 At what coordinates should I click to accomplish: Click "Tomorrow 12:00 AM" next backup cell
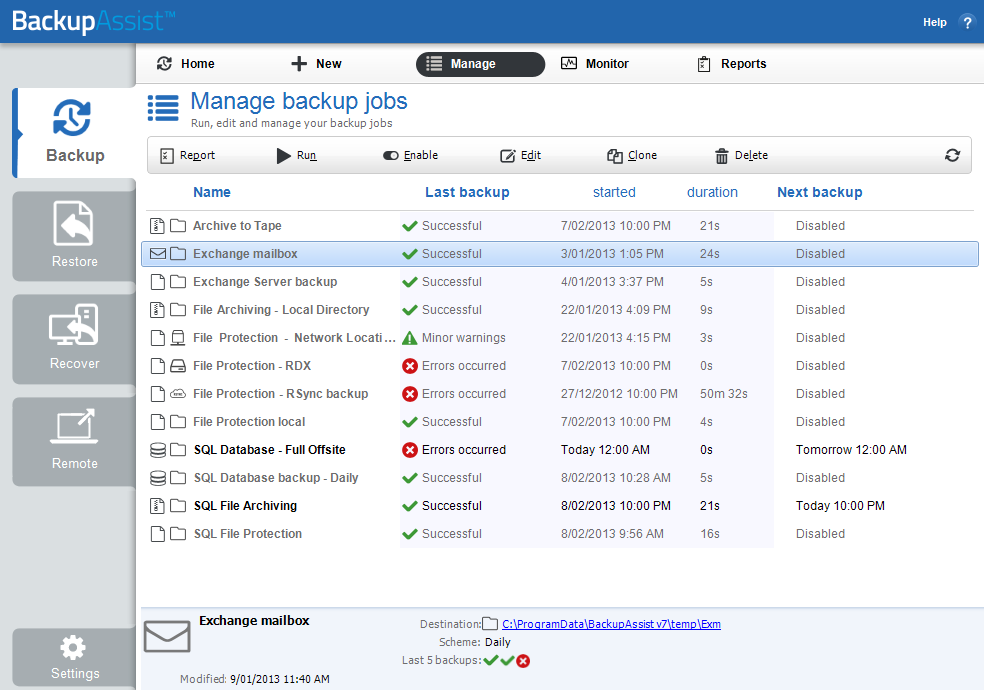pyautogui.click(x=851, y=450)
